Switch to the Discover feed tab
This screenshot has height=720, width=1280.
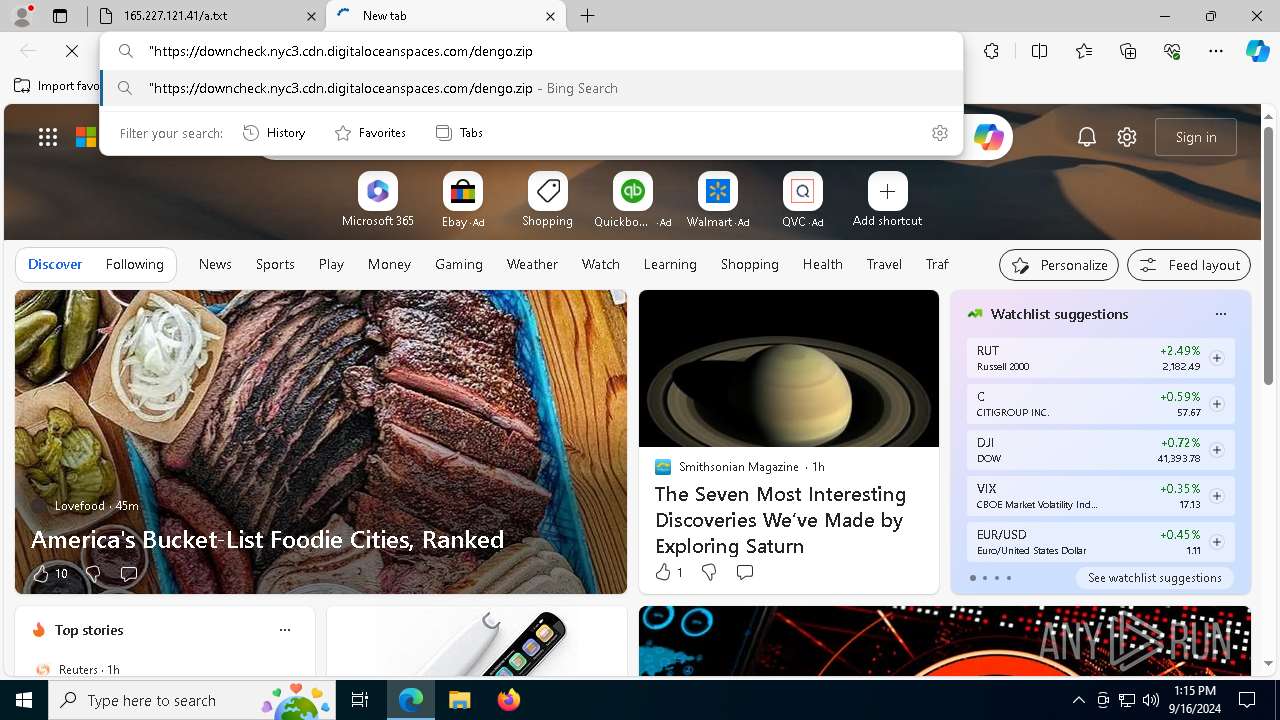click(55, 264)
